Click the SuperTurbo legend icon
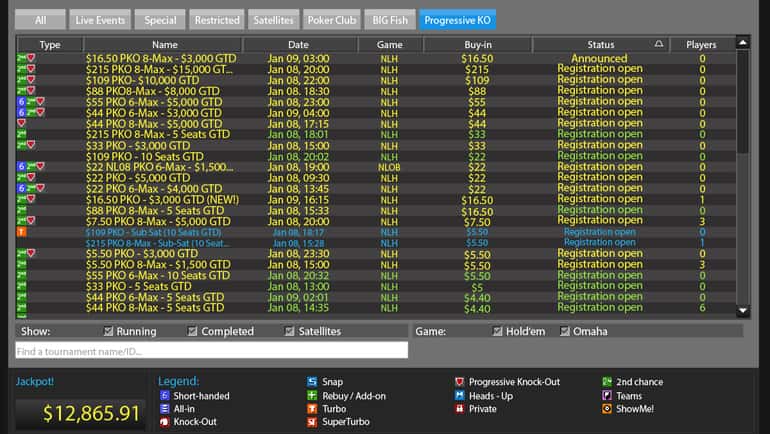Screen dimensions: 770x434 point(312,422)
